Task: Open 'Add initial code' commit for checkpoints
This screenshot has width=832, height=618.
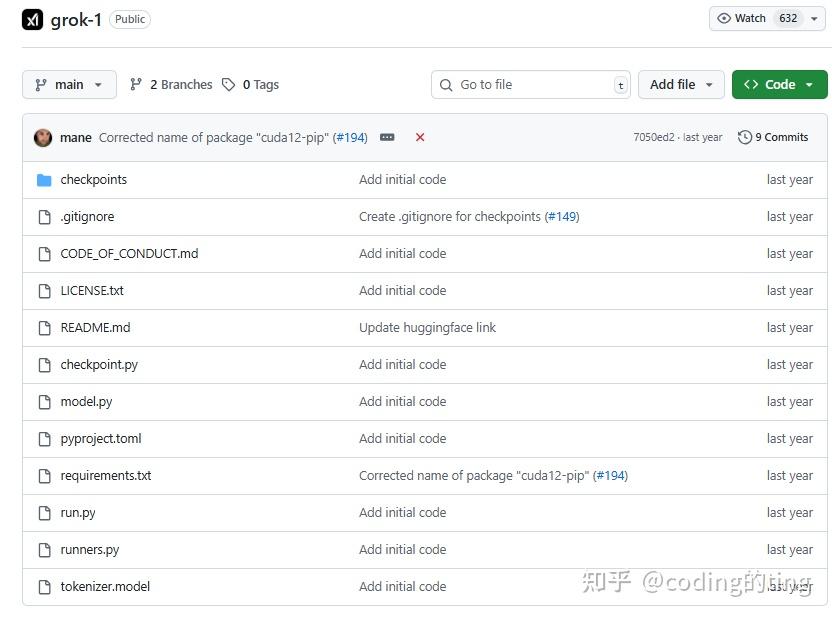Action: [x=402, y=180]
